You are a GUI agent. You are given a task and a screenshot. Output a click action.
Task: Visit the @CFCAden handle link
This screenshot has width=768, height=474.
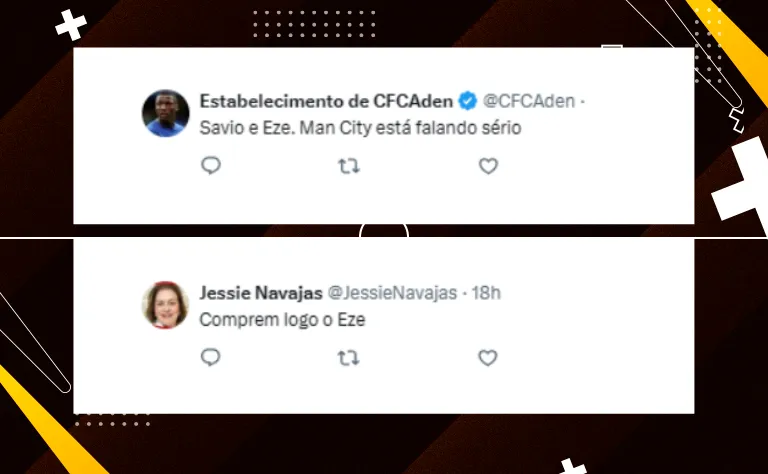pos(528,101)
